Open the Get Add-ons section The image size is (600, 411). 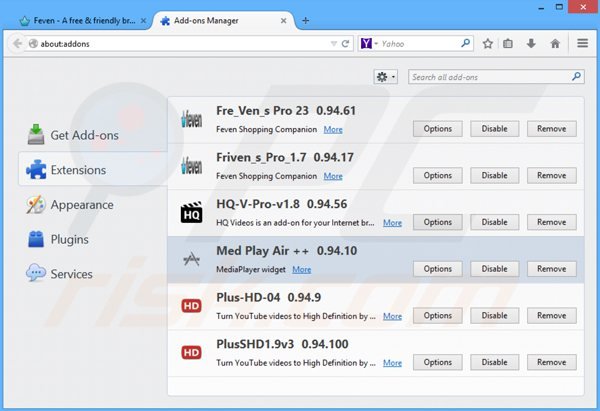click(x=73, y=135)
